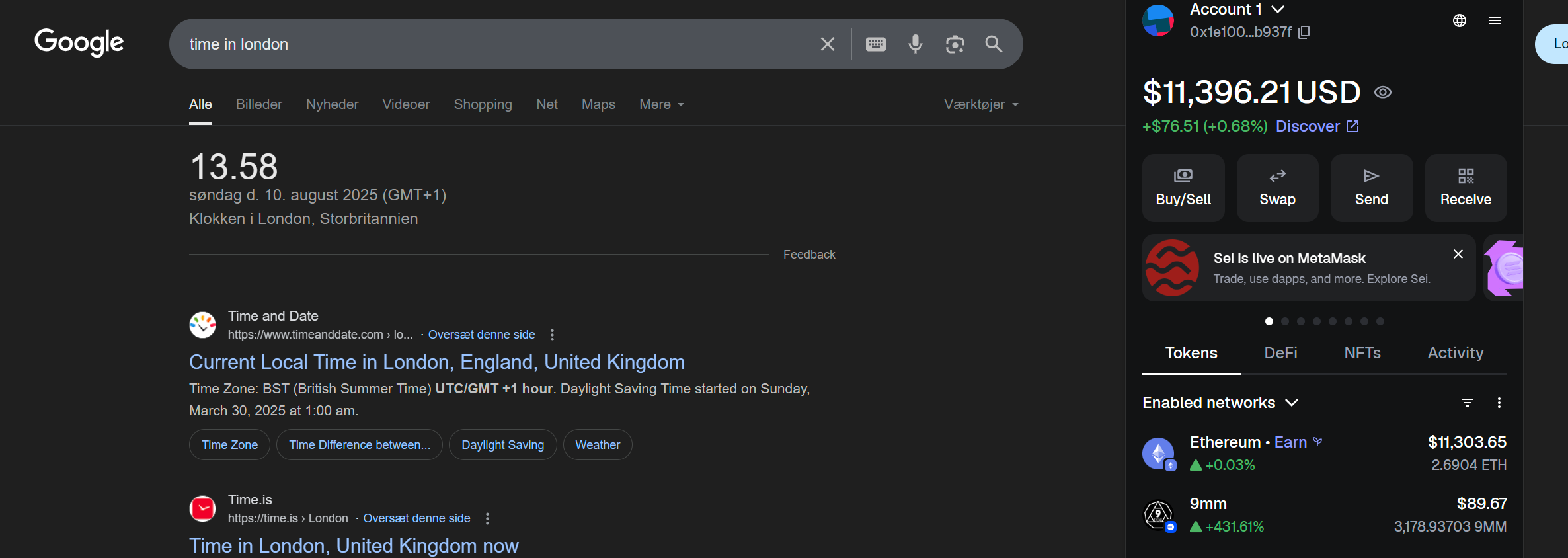The width and height of the screenshot is (1568, 558).
Task: Dismiss the Sei is live banner
Action: (1458, 254)
